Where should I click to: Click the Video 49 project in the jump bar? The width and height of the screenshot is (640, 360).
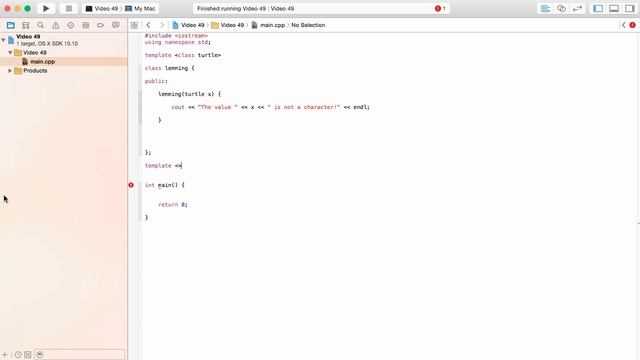[x=188, y=25]
